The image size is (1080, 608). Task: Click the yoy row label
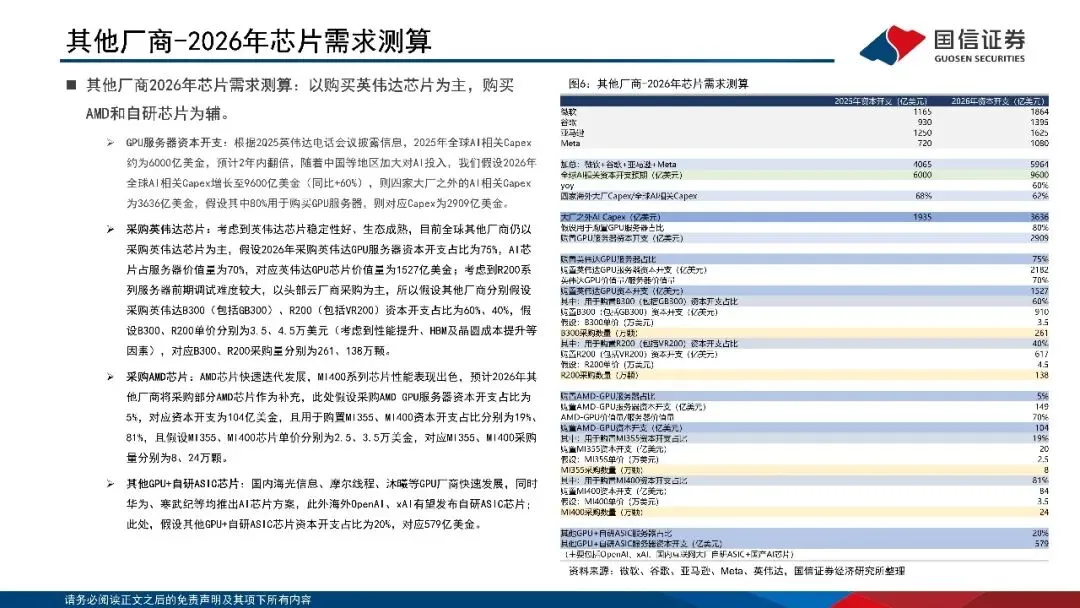(x=567, y=186)
